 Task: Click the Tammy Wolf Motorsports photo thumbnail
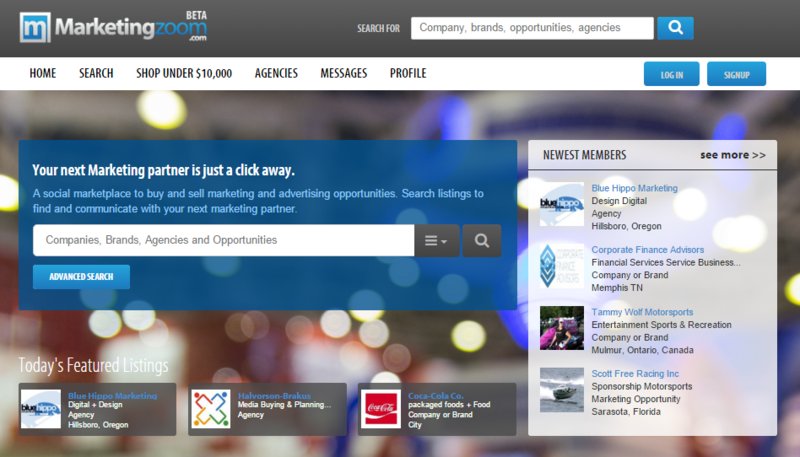[562, 328]
